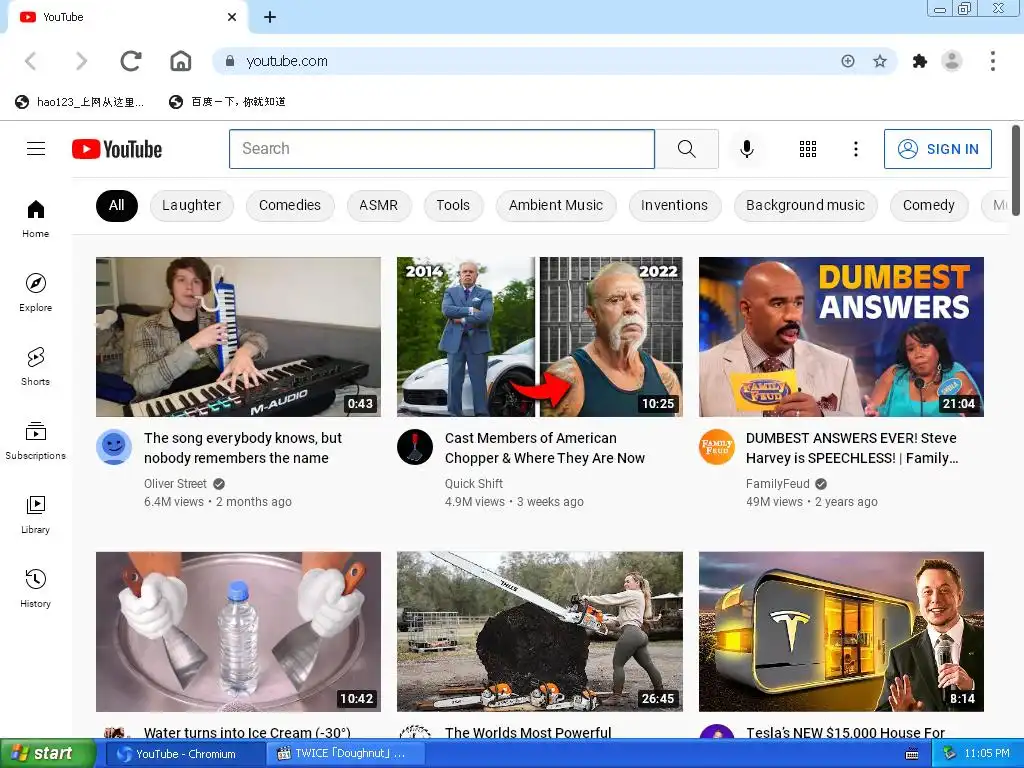Play the Tesla house video thumbnail
Screen dimensions: 1024x768
[841, 632]
